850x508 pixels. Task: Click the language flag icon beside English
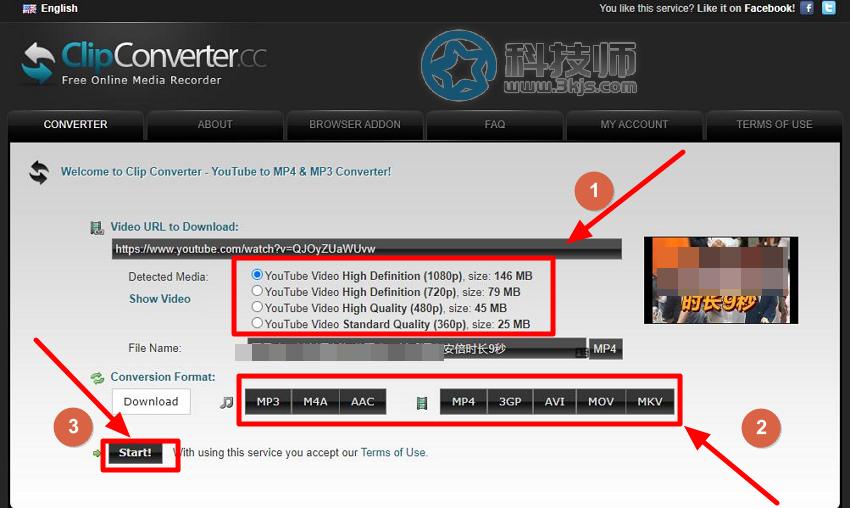pos(29,9)
